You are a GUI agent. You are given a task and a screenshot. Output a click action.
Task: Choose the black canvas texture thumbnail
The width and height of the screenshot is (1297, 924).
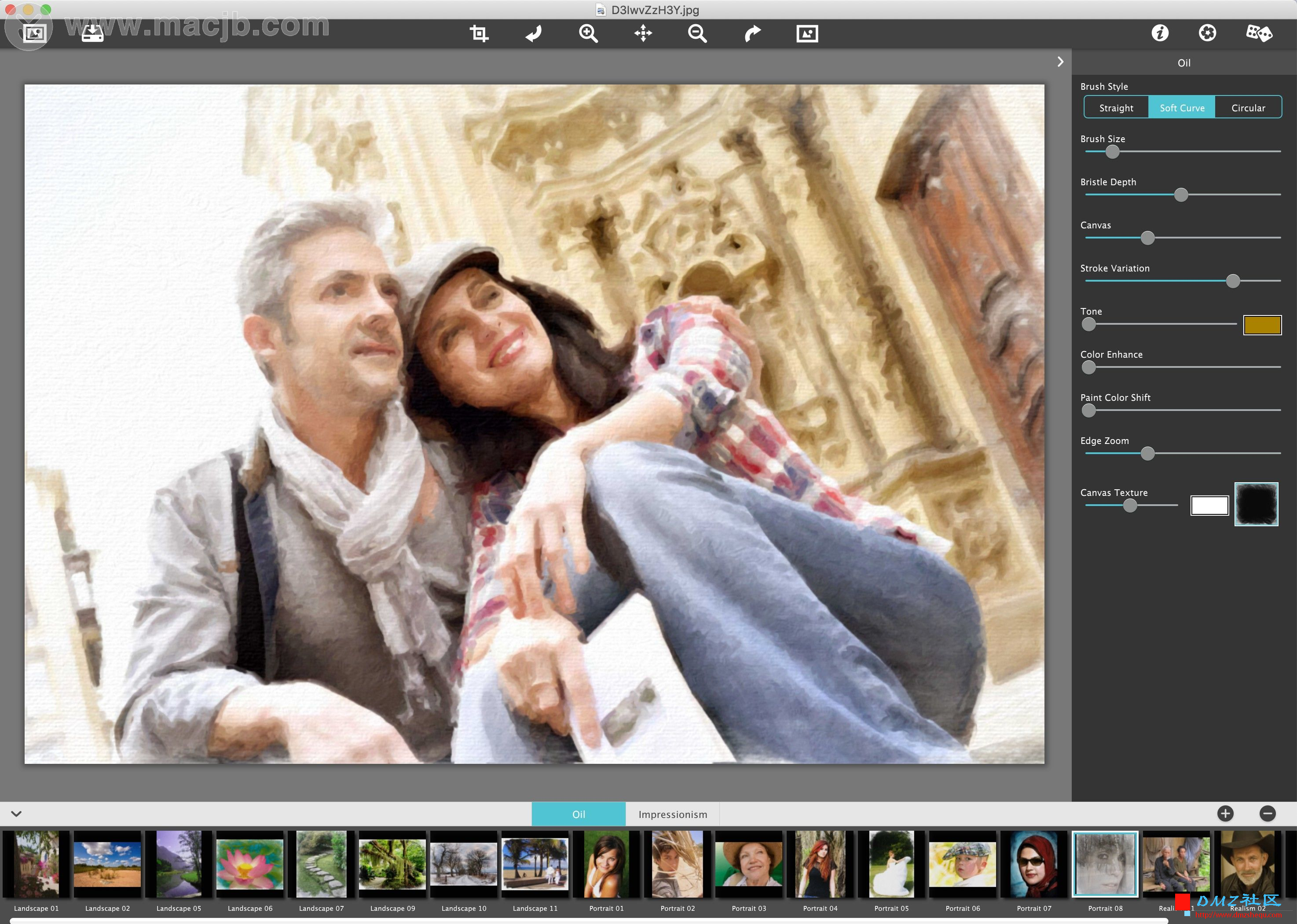(1256, 504)
